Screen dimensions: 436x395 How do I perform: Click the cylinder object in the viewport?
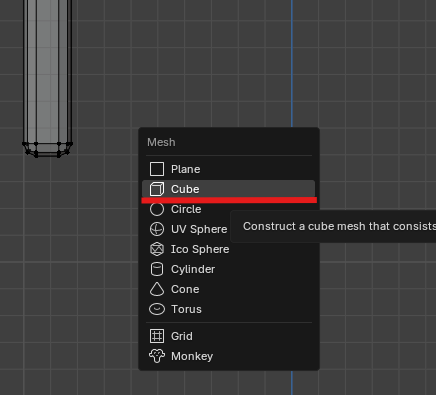point(48,77)
